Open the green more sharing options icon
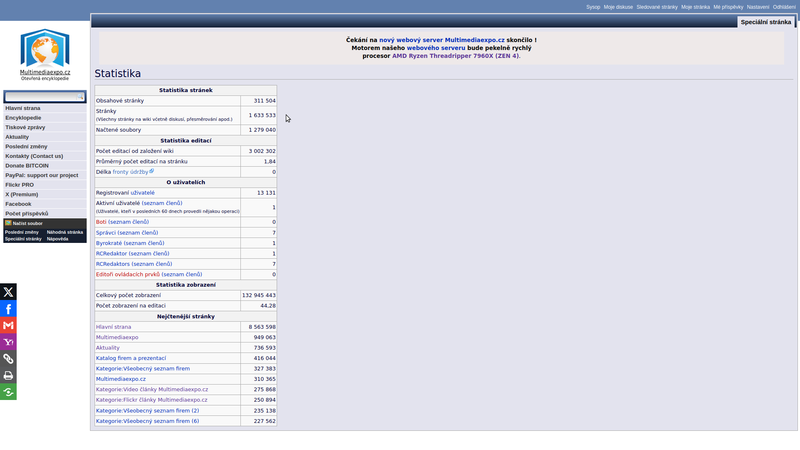Screen dimensions: 800x450 (8, 392)
